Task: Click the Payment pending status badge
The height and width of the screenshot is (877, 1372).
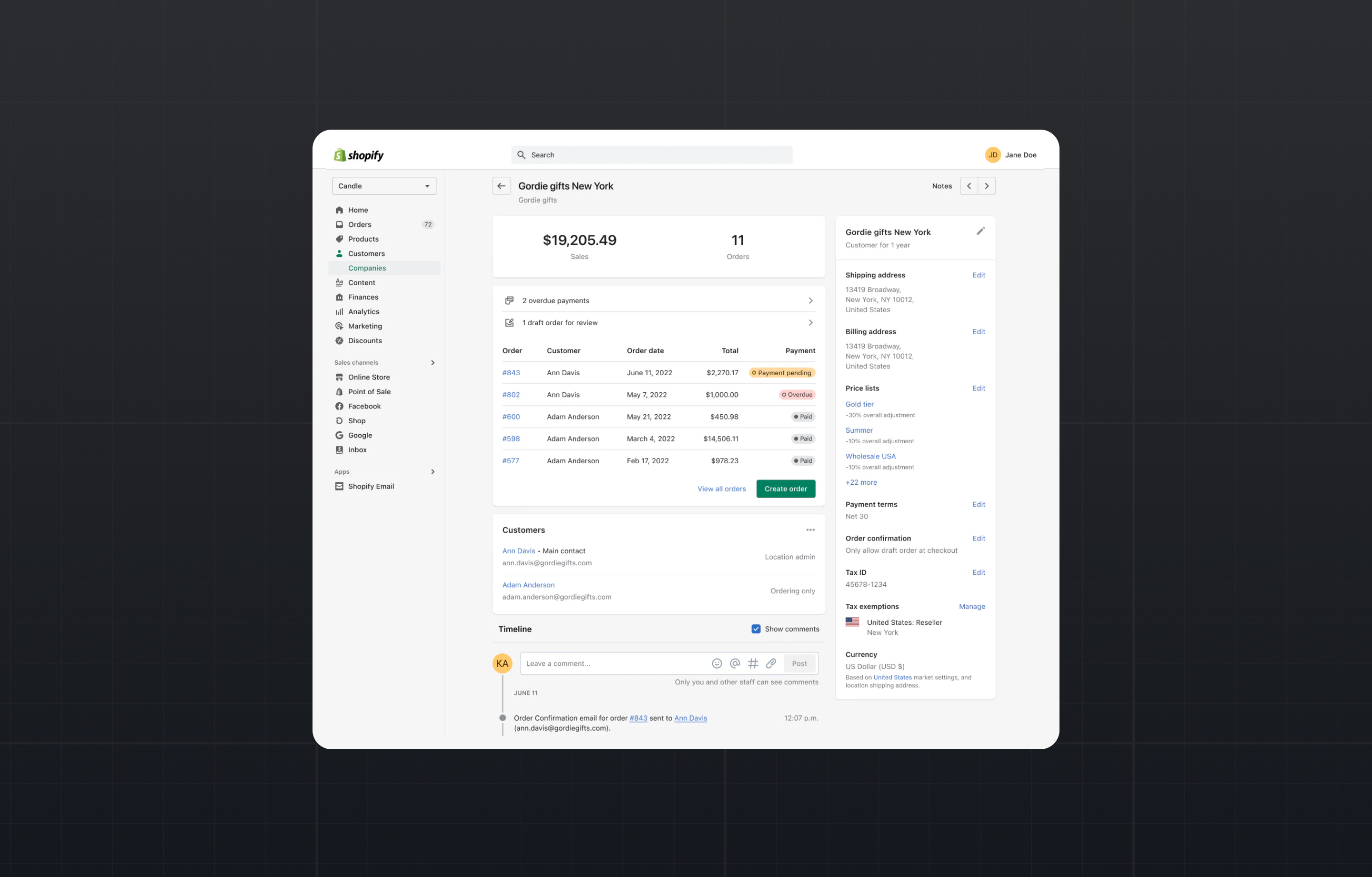Action: point(782,373)
